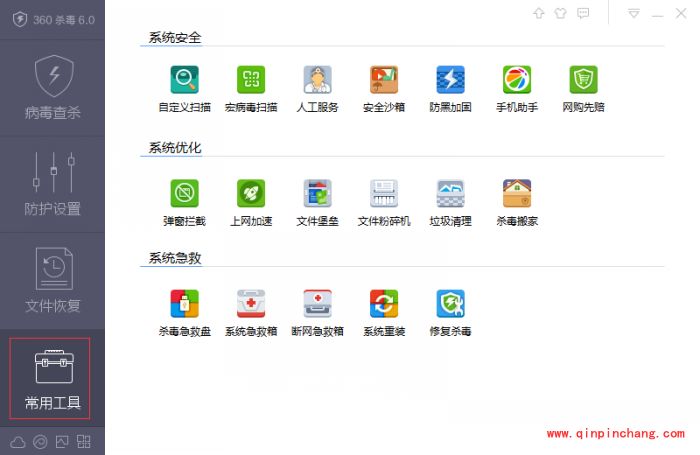Open the skin shirt icon in title bar
The width and height of the screenshot is (700, 455).
(x=560, y=13)
